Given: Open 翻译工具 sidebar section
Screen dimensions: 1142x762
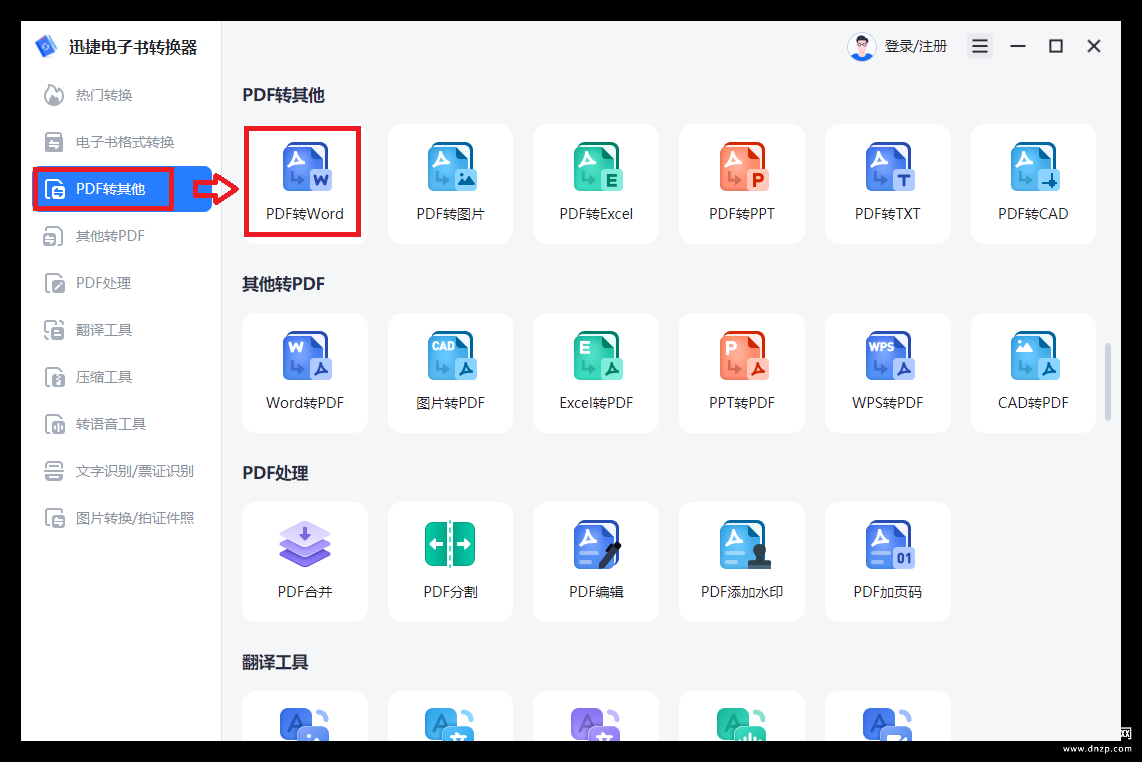Looking at the screenshot, I should tap(122, 330).
